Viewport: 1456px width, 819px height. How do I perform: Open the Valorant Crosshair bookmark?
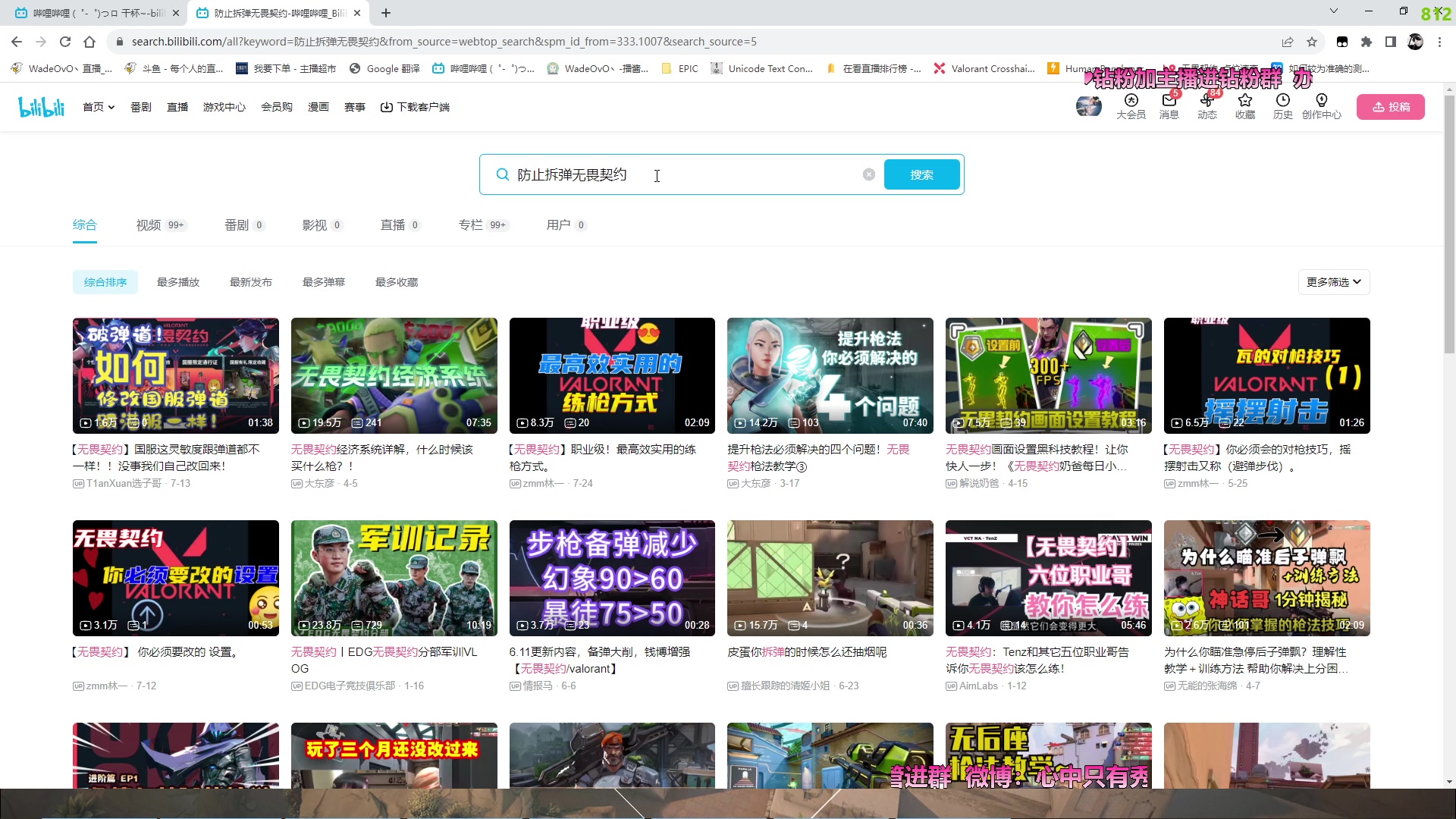pos(984,68)
